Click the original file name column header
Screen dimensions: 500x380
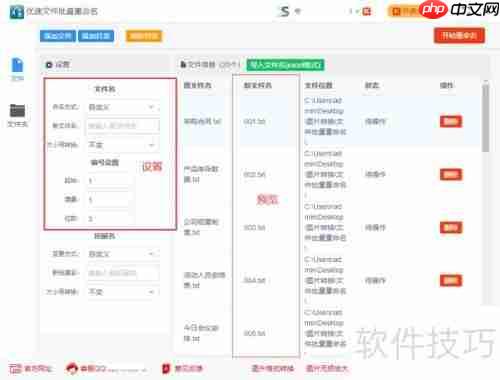(198, 85)
